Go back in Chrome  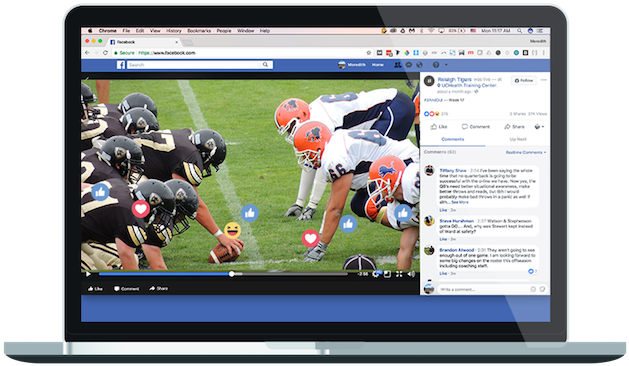click(x=87, y=53)
